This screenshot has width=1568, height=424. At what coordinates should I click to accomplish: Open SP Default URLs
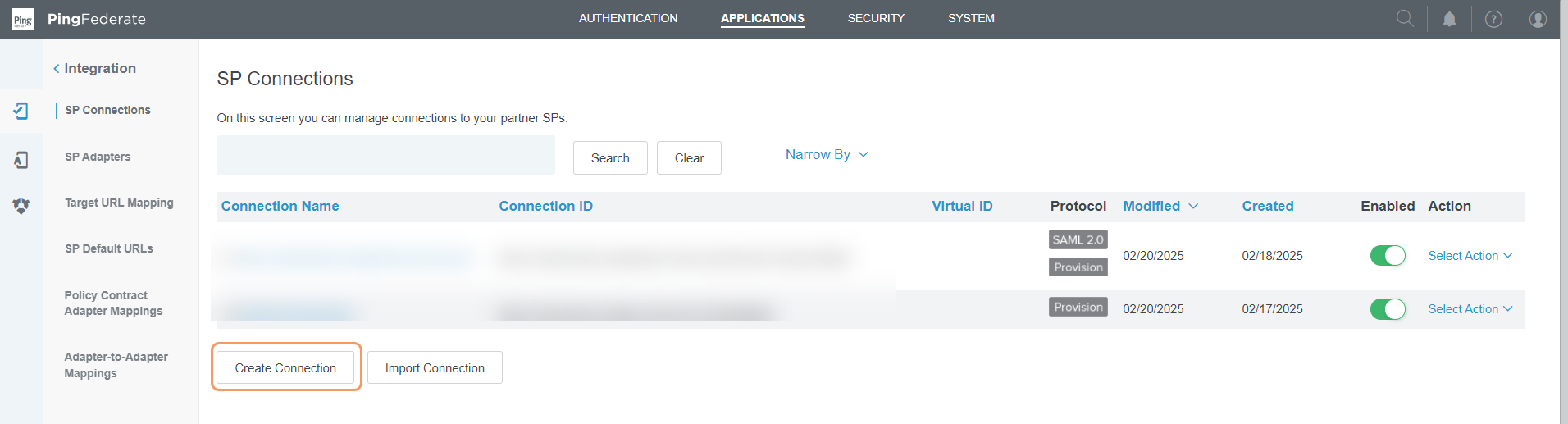(109, 248)
